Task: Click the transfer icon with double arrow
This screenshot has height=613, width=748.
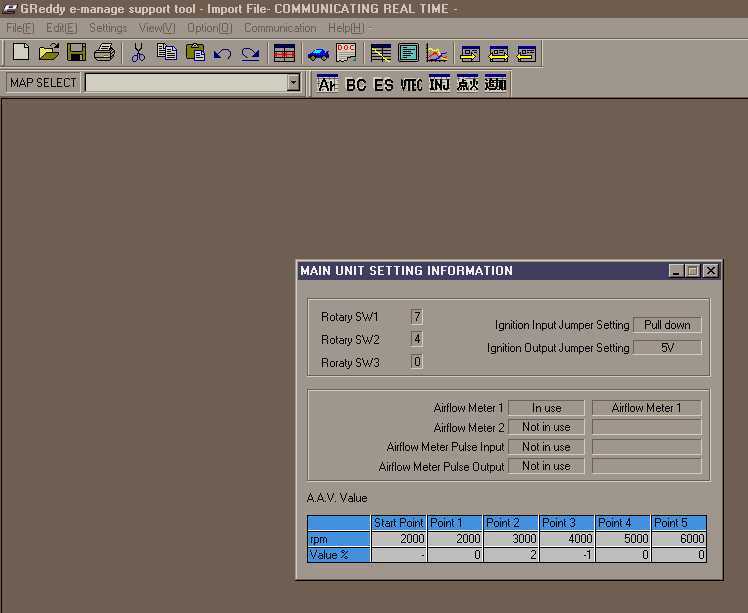Action: click(499, 53)
